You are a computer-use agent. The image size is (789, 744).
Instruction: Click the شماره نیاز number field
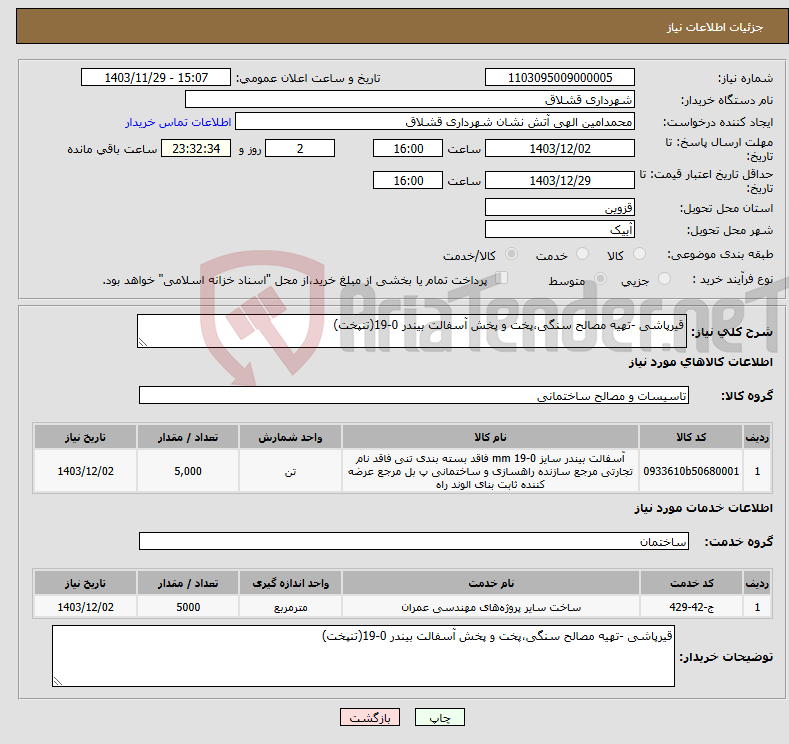(560, 77)
